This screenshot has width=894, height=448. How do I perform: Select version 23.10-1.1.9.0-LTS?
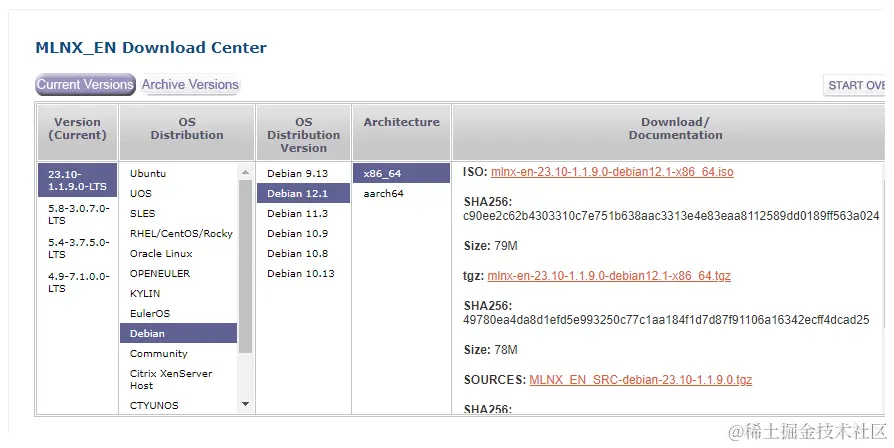[78, 180]
